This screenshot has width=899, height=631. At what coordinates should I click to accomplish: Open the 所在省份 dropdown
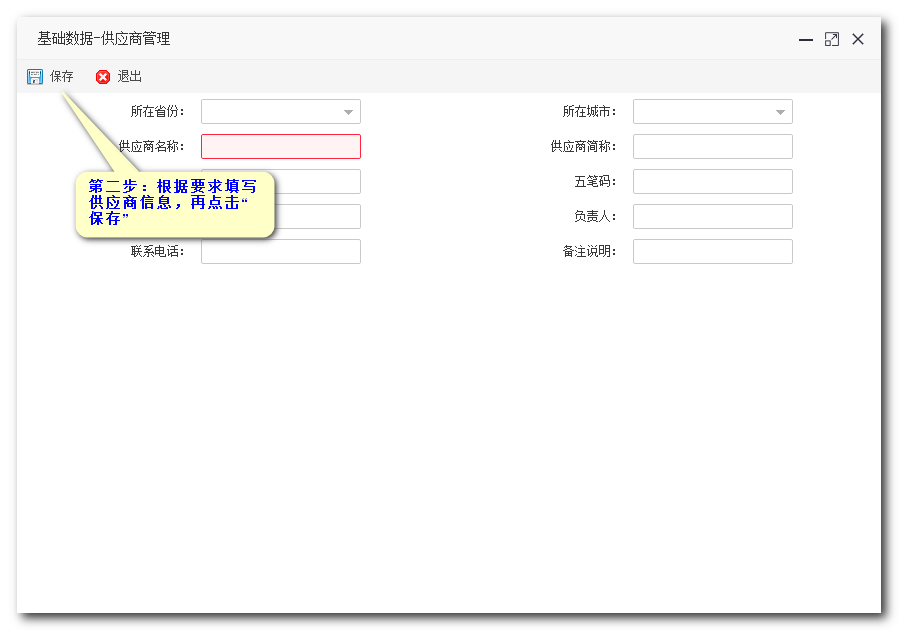point(281,112)
